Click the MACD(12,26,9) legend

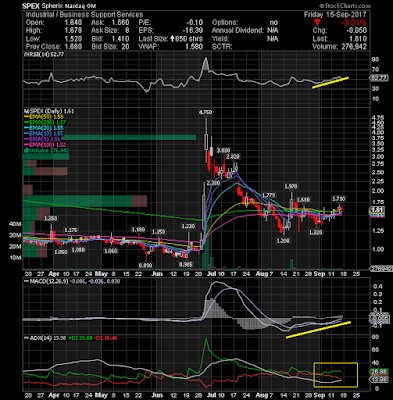click(x=73, y=282)
